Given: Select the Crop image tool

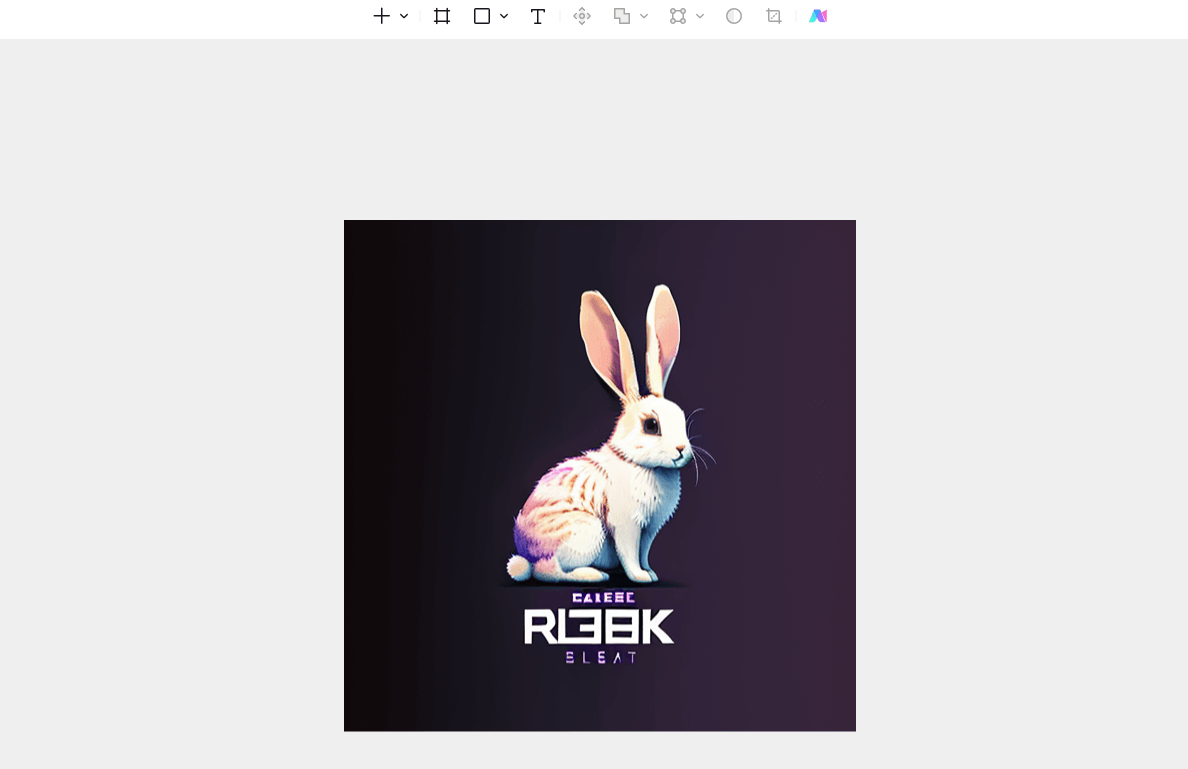Looking at the screenshot, I should click(x=774, y=16).
